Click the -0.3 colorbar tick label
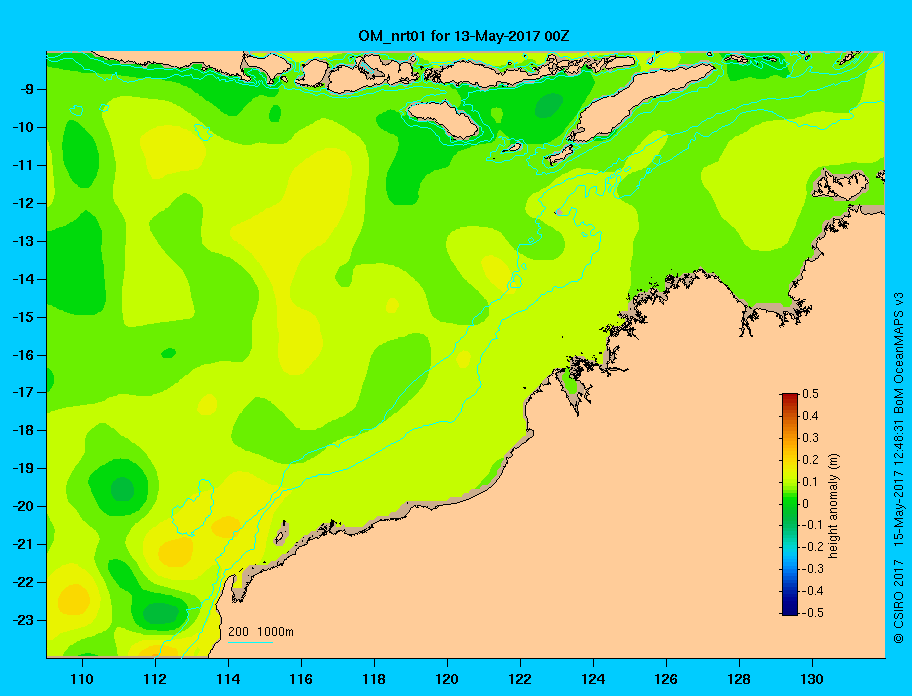 coord(813,569)
